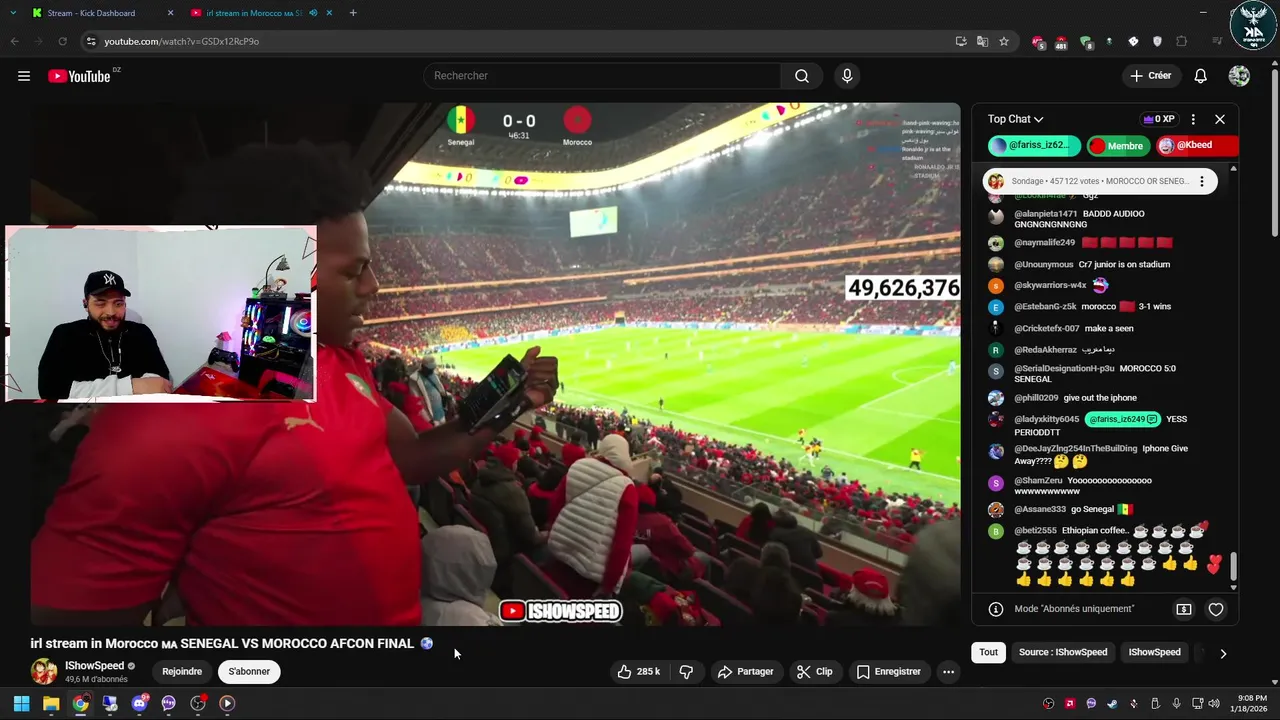Open the 0 XP crown badge
This screenshot has width=1280, height=720.
click(x=1159, y=119)
